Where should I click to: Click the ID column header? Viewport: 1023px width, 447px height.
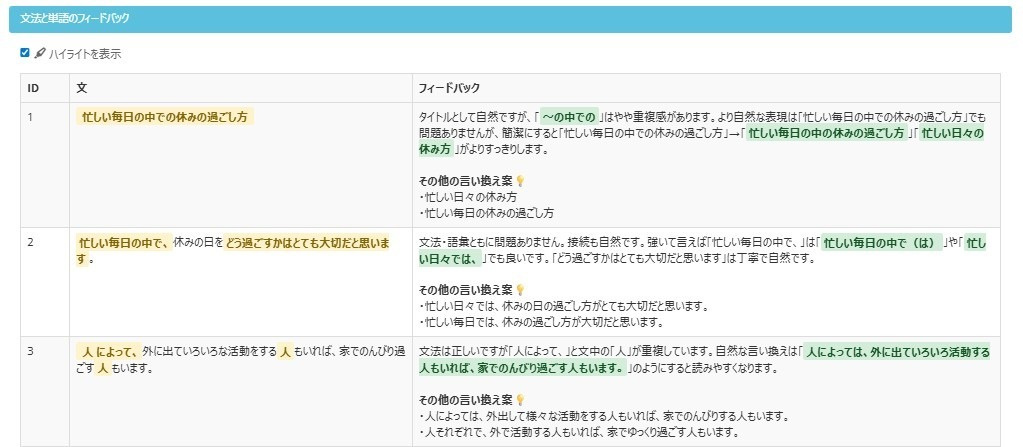click(x=33, y=88)
